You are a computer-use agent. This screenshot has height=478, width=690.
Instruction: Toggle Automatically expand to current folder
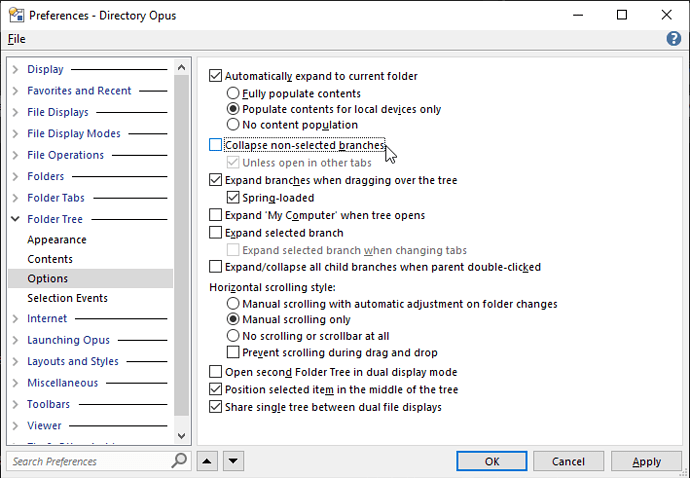click(x=215, y=76)
